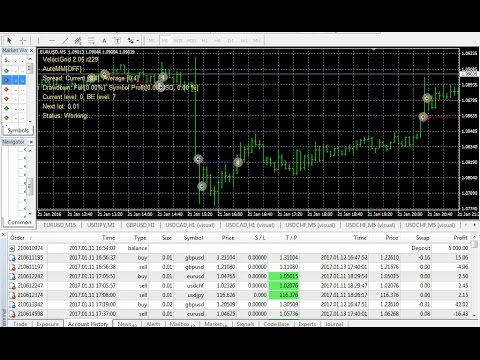
Task: Click the Market Watch scrollbar thumb
Action: click(30, 68)
